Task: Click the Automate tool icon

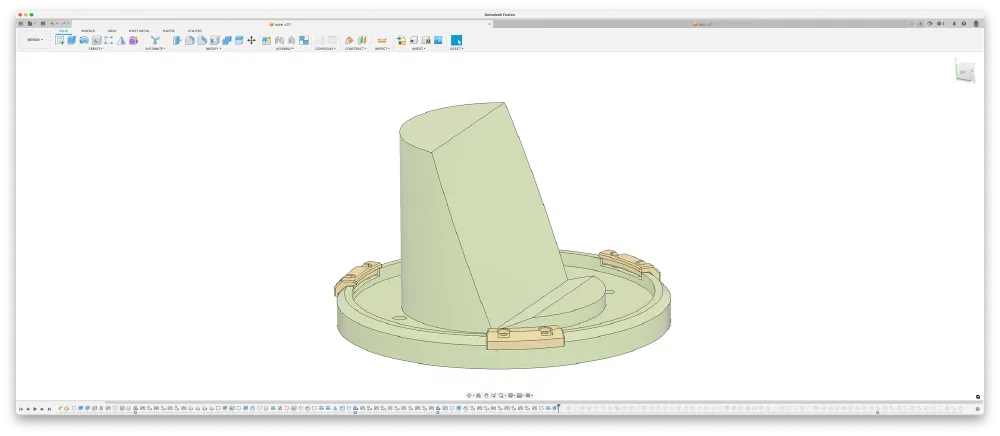Action: (155, 40)
